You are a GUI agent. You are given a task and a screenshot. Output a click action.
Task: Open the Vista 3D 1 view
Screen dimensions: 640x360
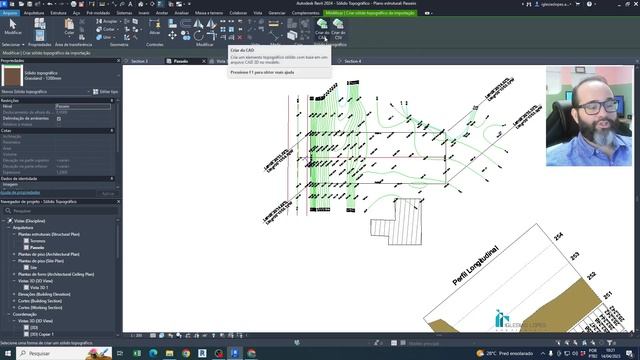[x=39, y=288]
